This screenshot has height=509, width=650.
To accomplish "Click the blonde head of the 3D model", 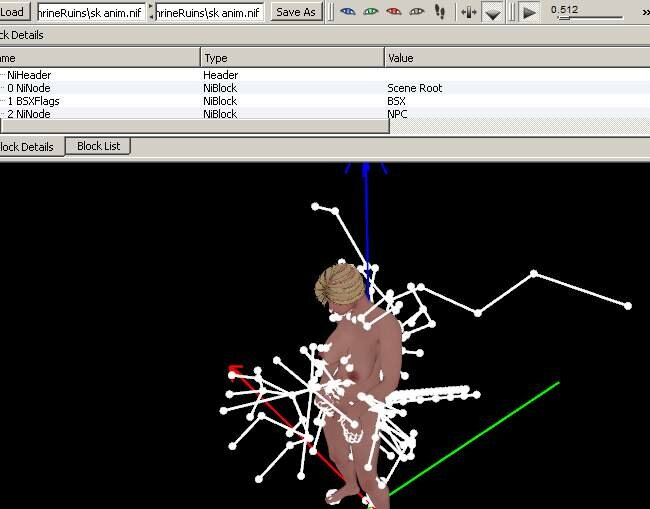I will click(340, 285).
